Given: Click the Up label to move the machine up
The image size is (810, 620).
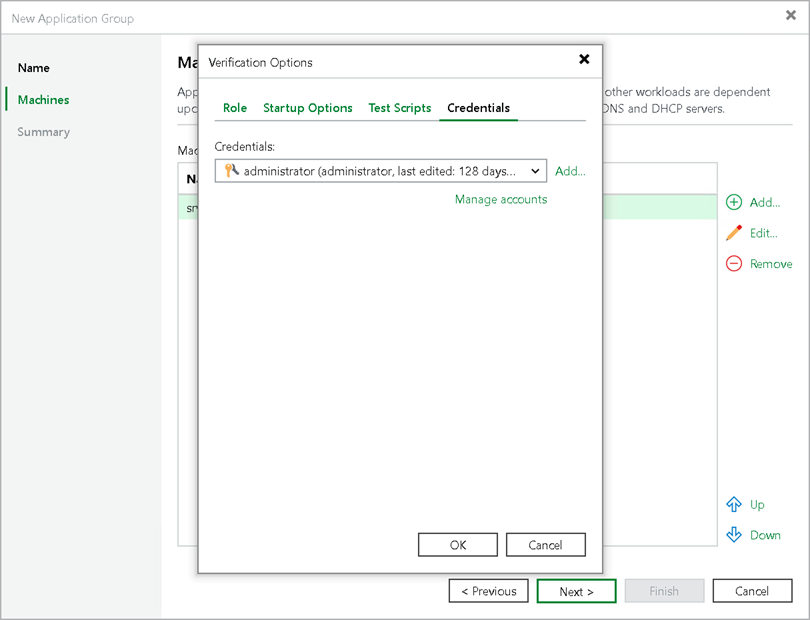Looking at the screenshot, I should (757, 504).
